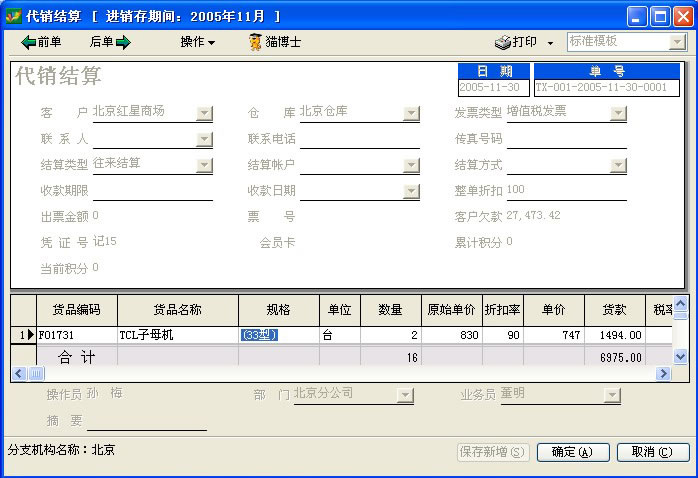698x478 pixels.
Task: Expand the 发票类型 dropdown
Action: pyautogui.click(x=618, y=113)
